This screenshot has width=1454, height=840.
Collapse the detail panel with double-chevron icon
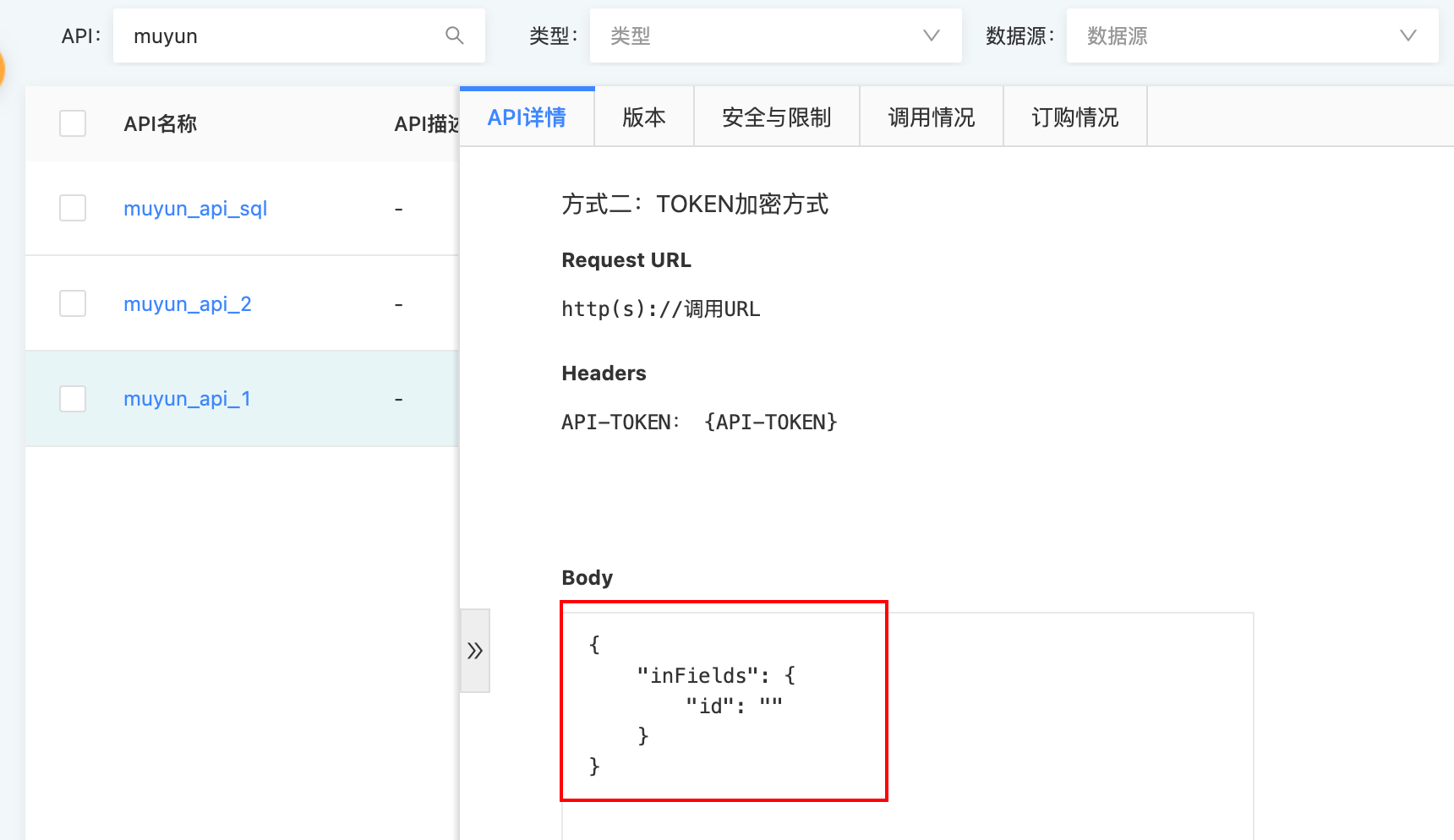475,651
